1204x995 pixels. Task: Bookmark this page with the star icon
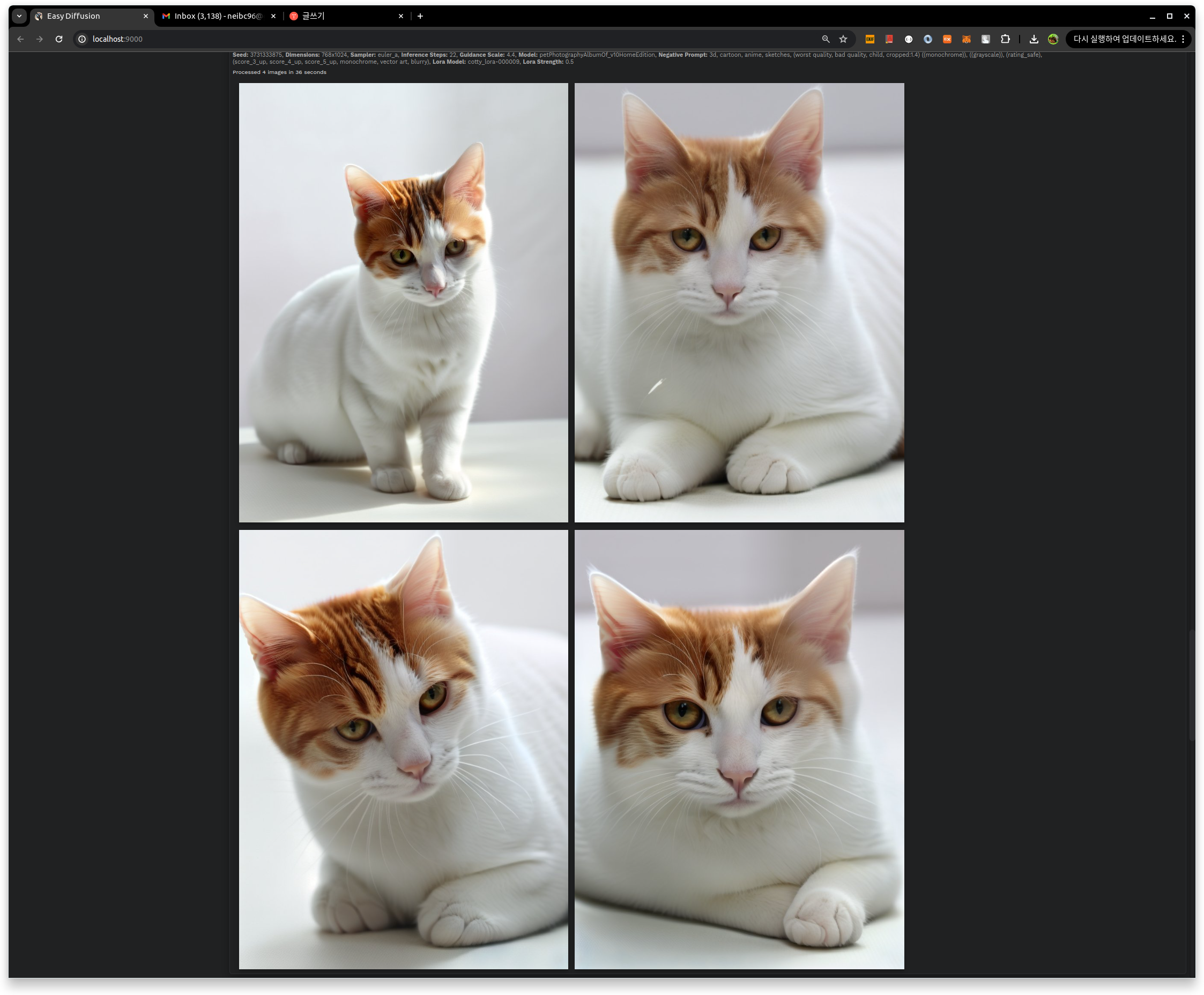coord(843,39)
